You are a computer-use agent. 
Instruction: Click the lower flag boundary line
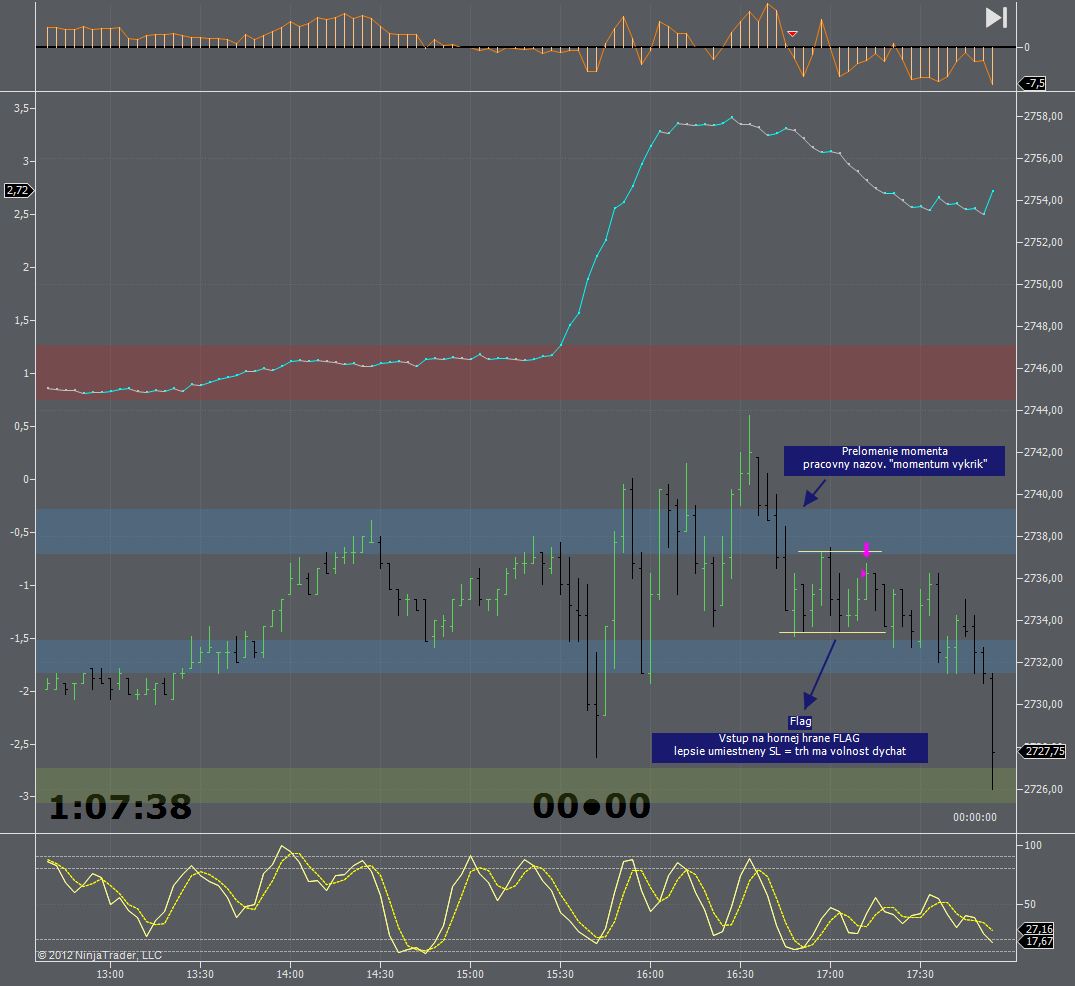point(832,632)
